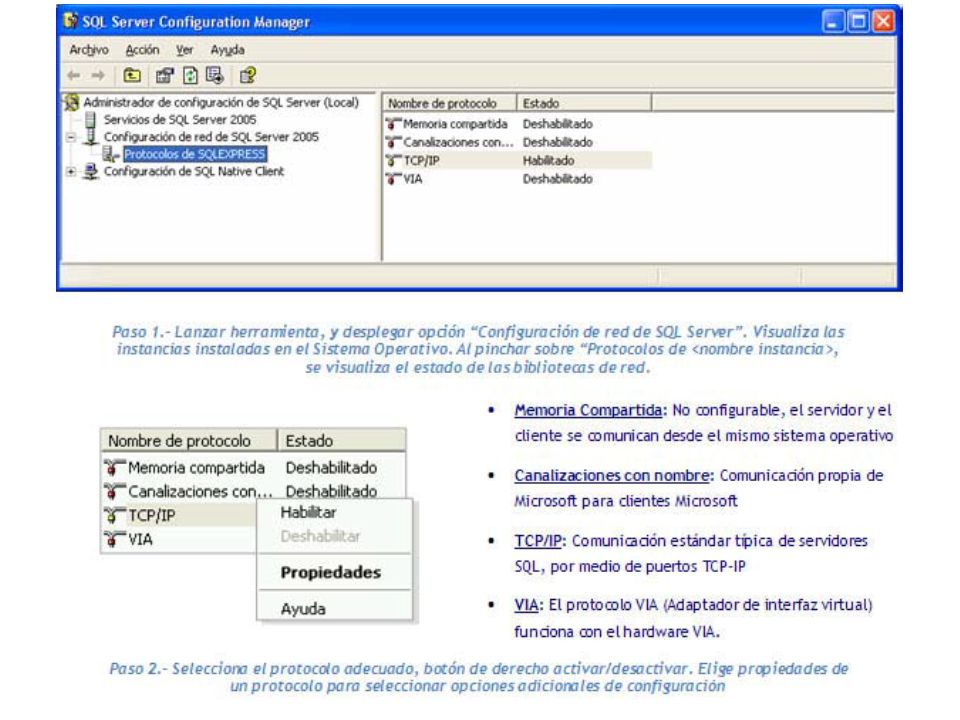
Task: Click the Help question-mark toolbar icon
Action: pyautogui.click(x=248, y=75)
